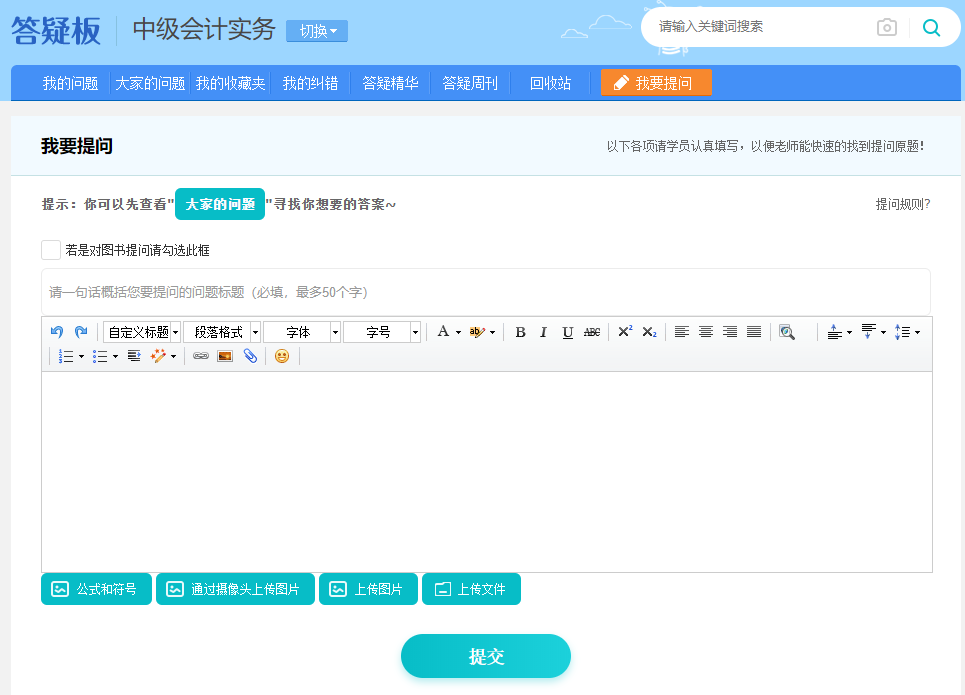Click the preview magnifier icon in the toolbar

[787, 331]
